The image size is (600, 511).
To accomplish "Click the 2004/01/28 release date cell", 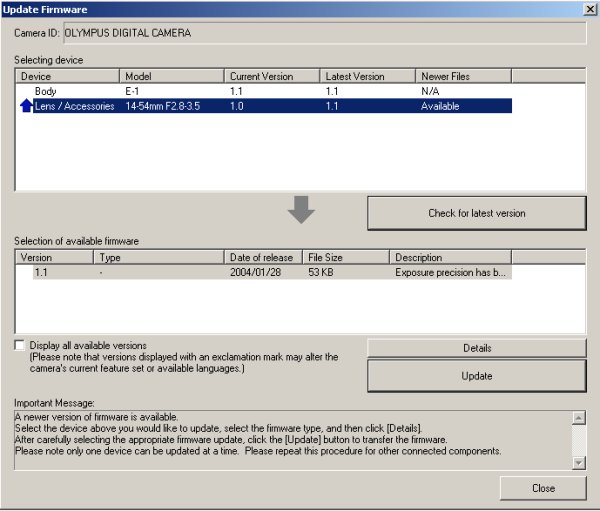I will point(256,272).
